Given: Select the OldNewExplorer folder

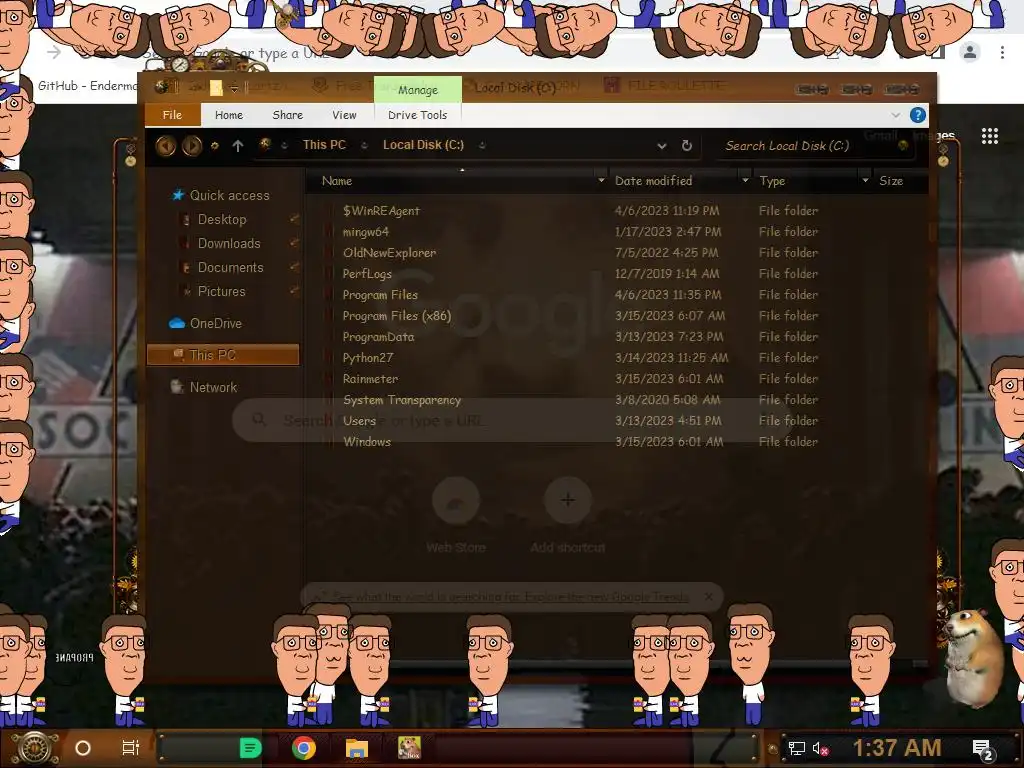Looking at the screenshot, I should 389,253.
